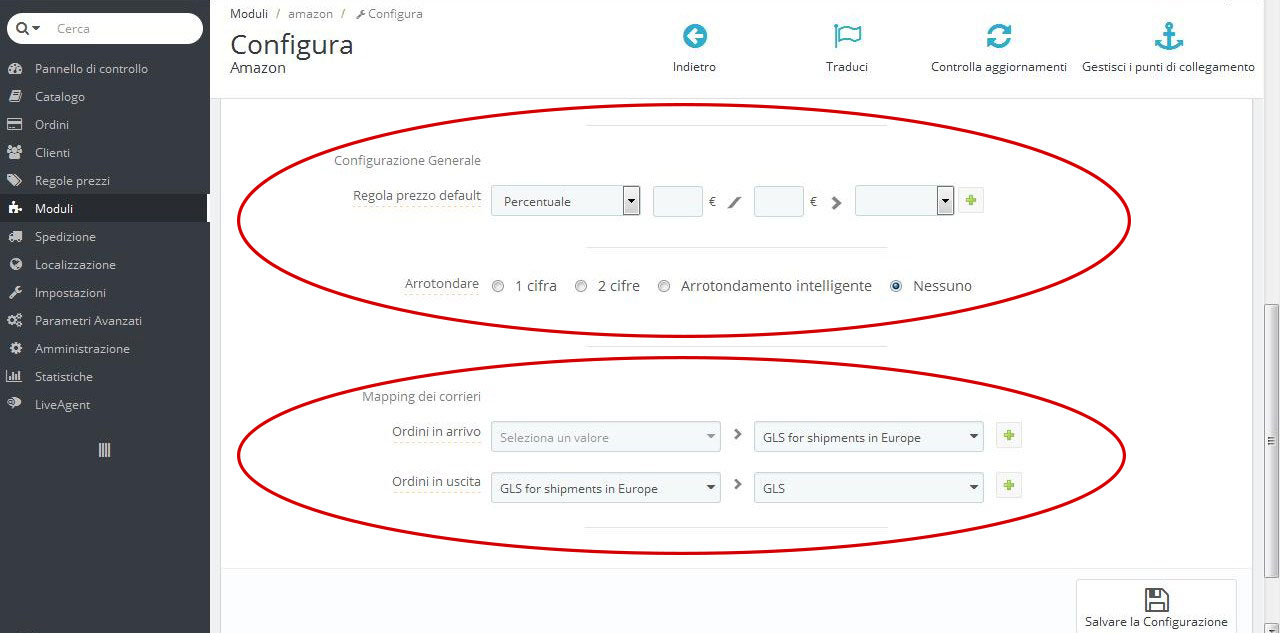Open the Statistiche menu item
Image resolution: width=1280 pixels, height=633 pixels.
coord(104,377)
